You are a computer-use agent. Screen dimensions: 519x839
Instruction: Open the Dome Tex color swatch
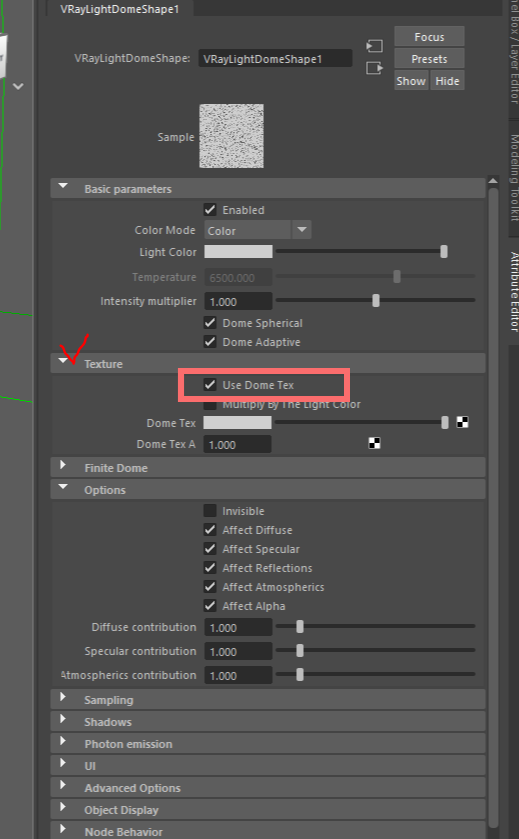pyautogui.click(x=238, y=423)
